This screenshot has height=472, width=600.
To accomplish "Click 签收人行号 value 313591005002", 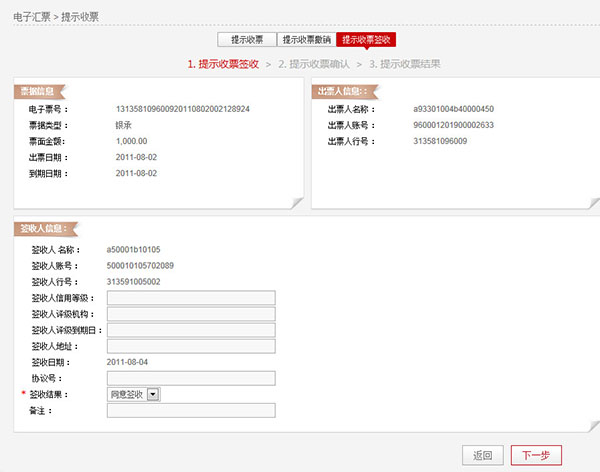I will coord(133,282).
